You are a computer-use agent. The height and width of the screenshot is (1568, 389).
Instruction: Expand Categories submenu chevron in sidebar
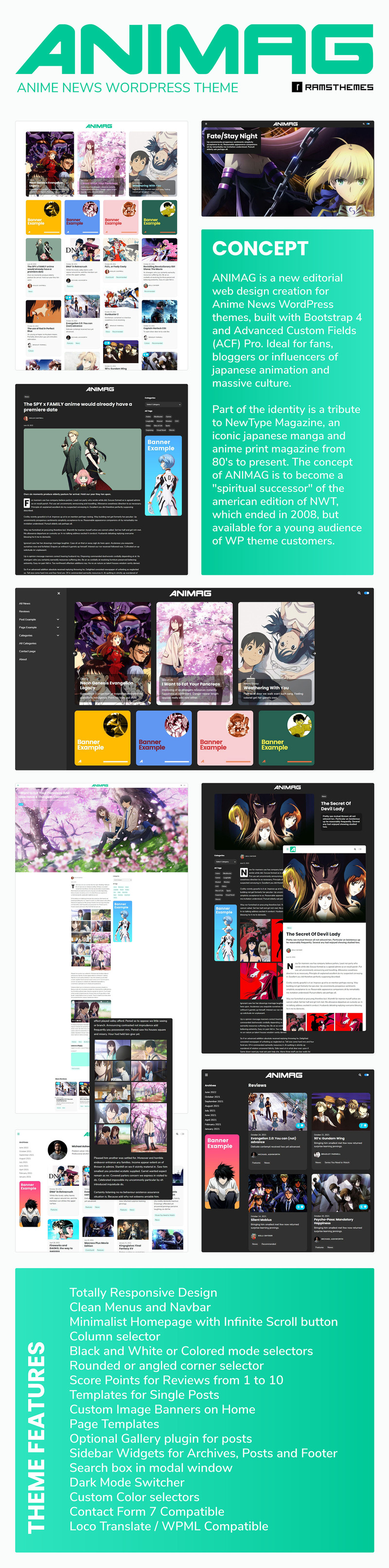pyautogui.click(x=58, y=635)
